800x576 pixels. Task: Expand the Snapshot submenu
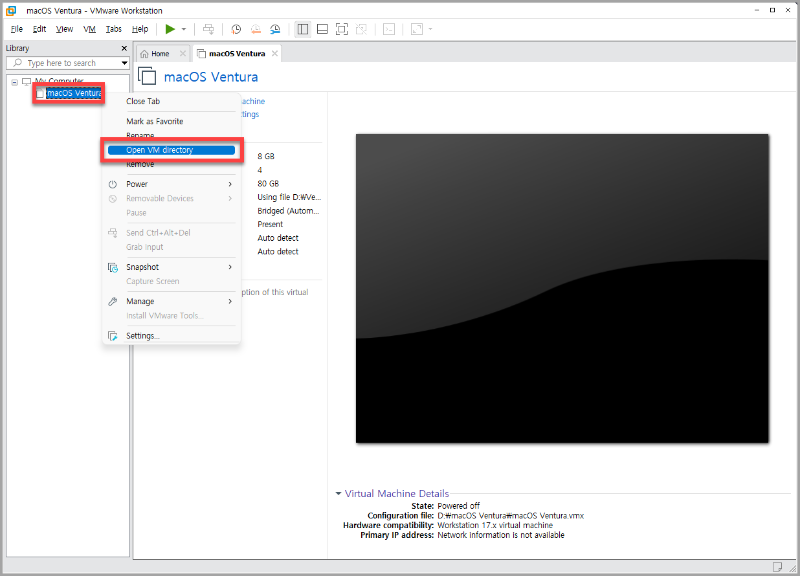click(171, 267)
